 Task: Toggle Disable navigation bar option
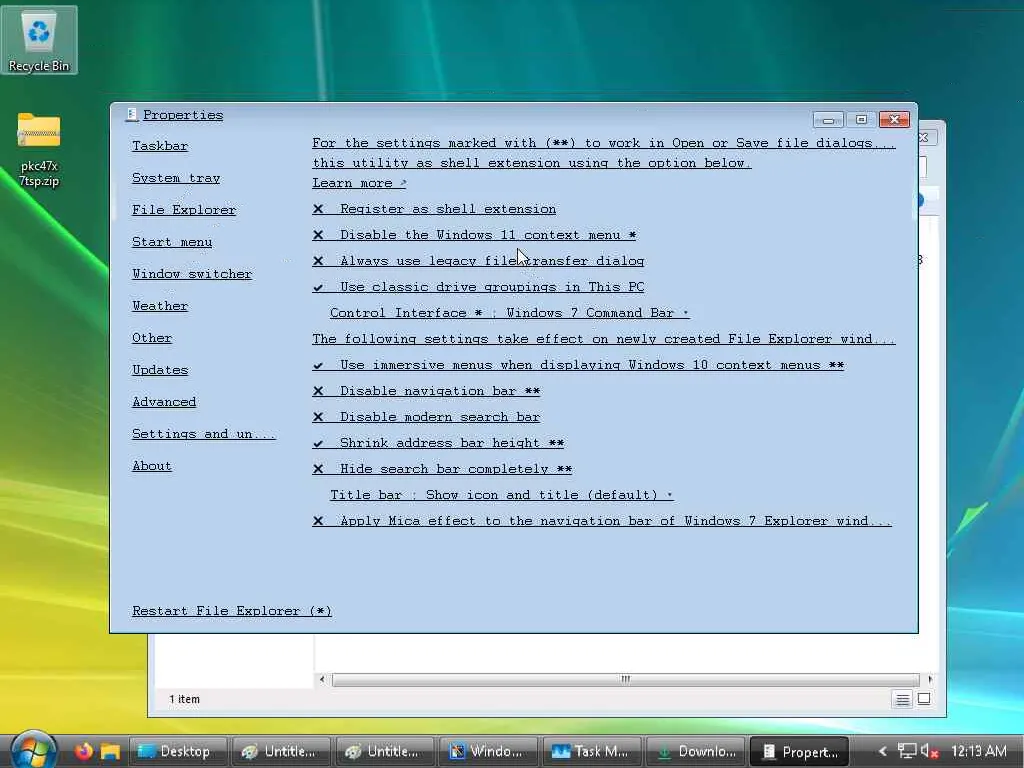coord(426,391)
